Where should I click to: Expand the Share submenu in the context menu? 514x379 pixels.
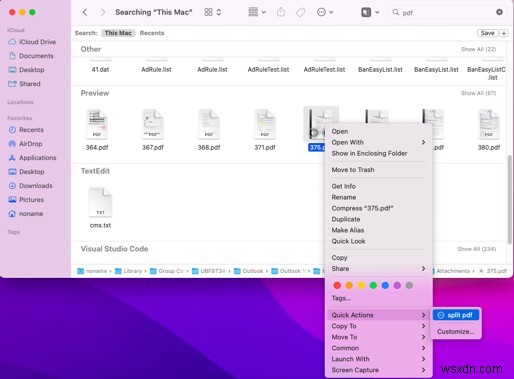coord(378,269)
